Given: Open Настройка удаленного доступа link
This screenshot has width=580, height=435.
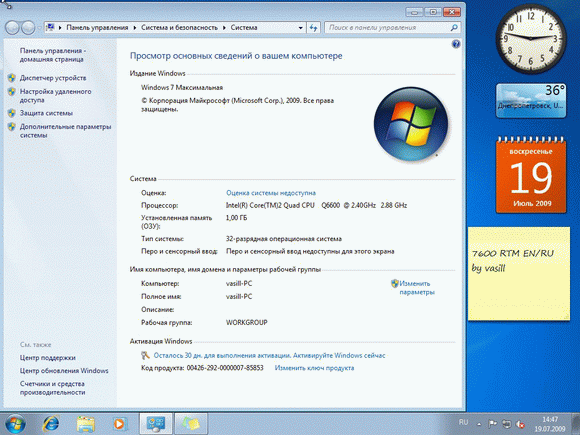Looking at the screenshot, I should (x=55, y=96).
